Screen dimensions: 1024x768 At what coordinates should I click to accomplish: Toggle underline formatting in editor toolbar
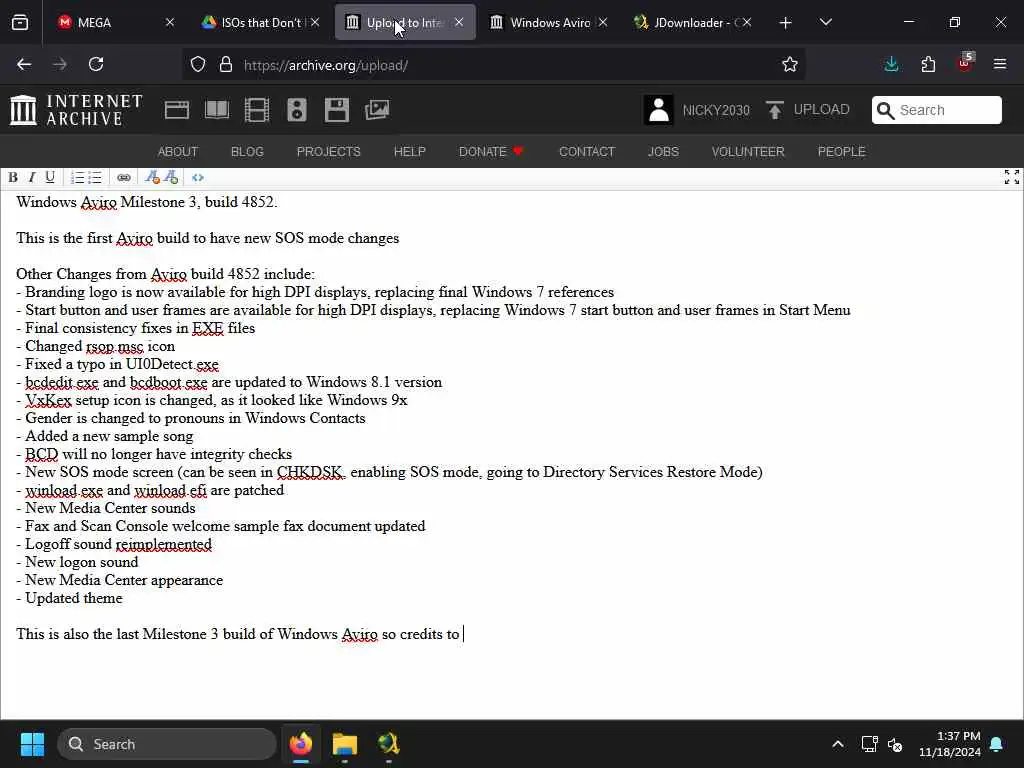(x=50, y=178)
